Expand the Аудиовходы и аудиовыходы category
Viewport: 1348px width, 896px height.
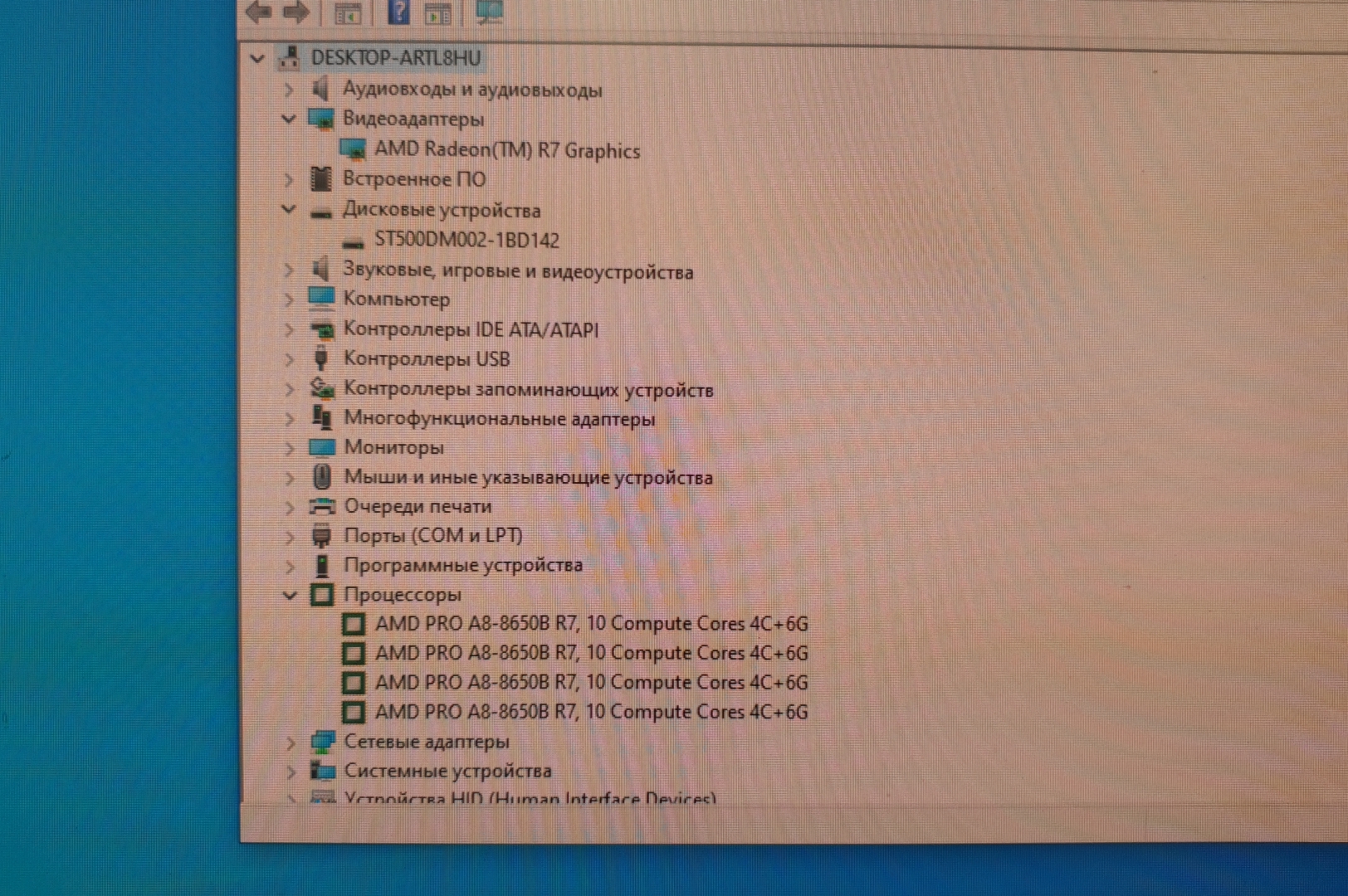click(288, 88)
